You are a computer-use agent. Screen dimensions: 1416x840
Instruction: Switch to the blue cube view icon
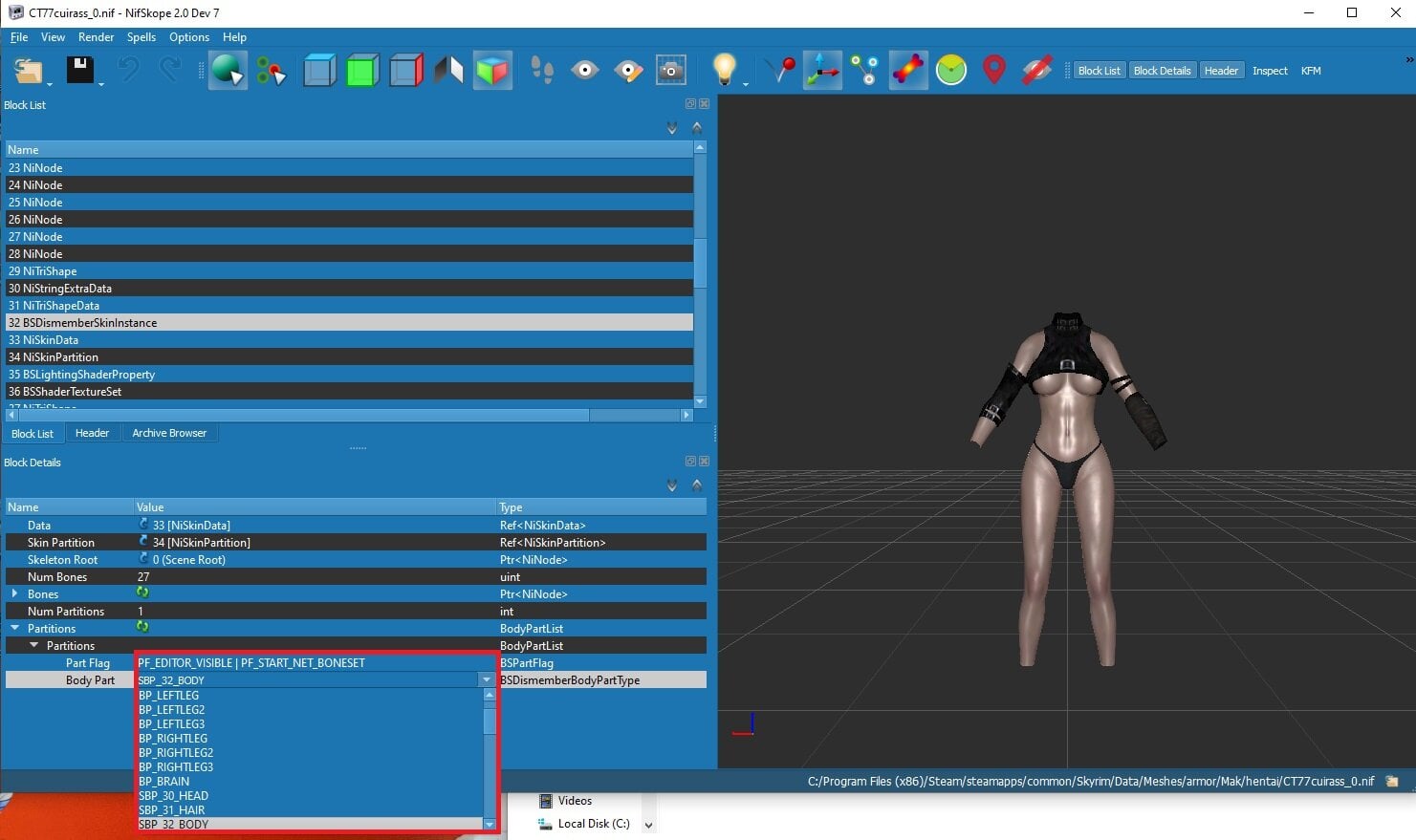(x=319, y=71)
